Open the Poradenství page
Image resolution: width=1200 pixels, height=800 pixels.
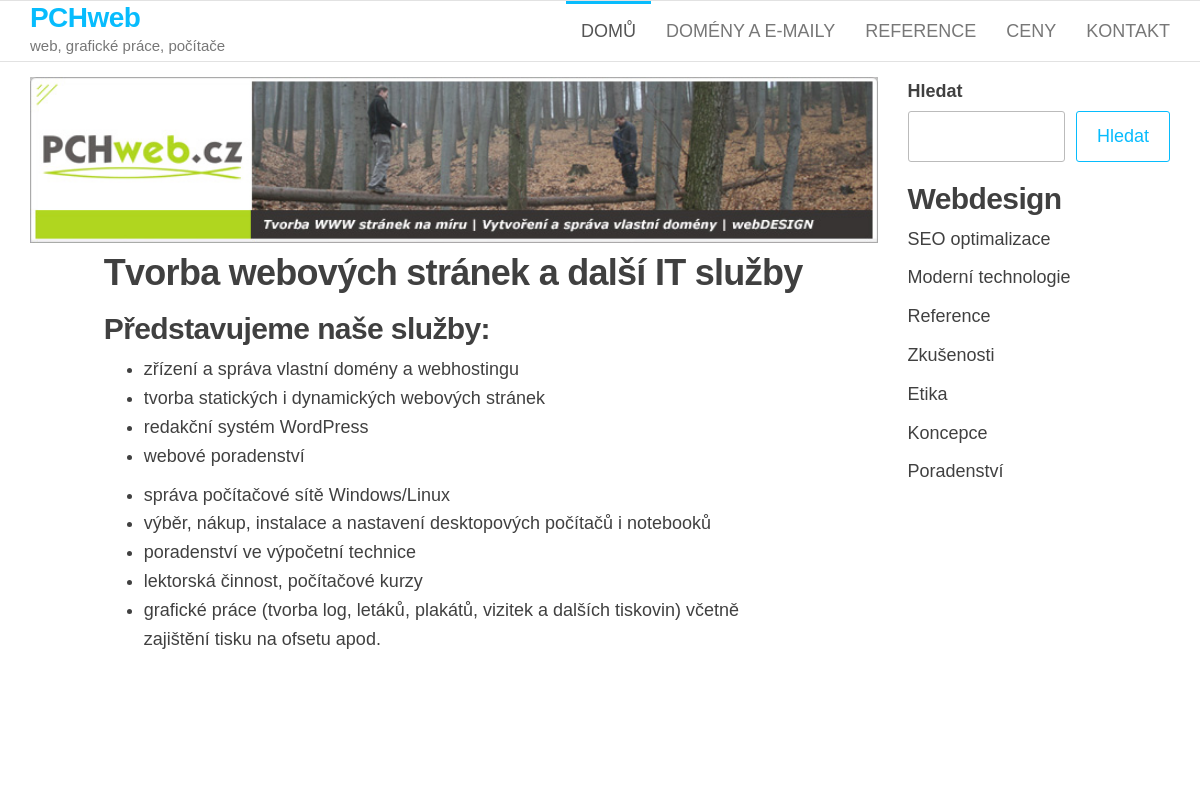pos(955,471)
